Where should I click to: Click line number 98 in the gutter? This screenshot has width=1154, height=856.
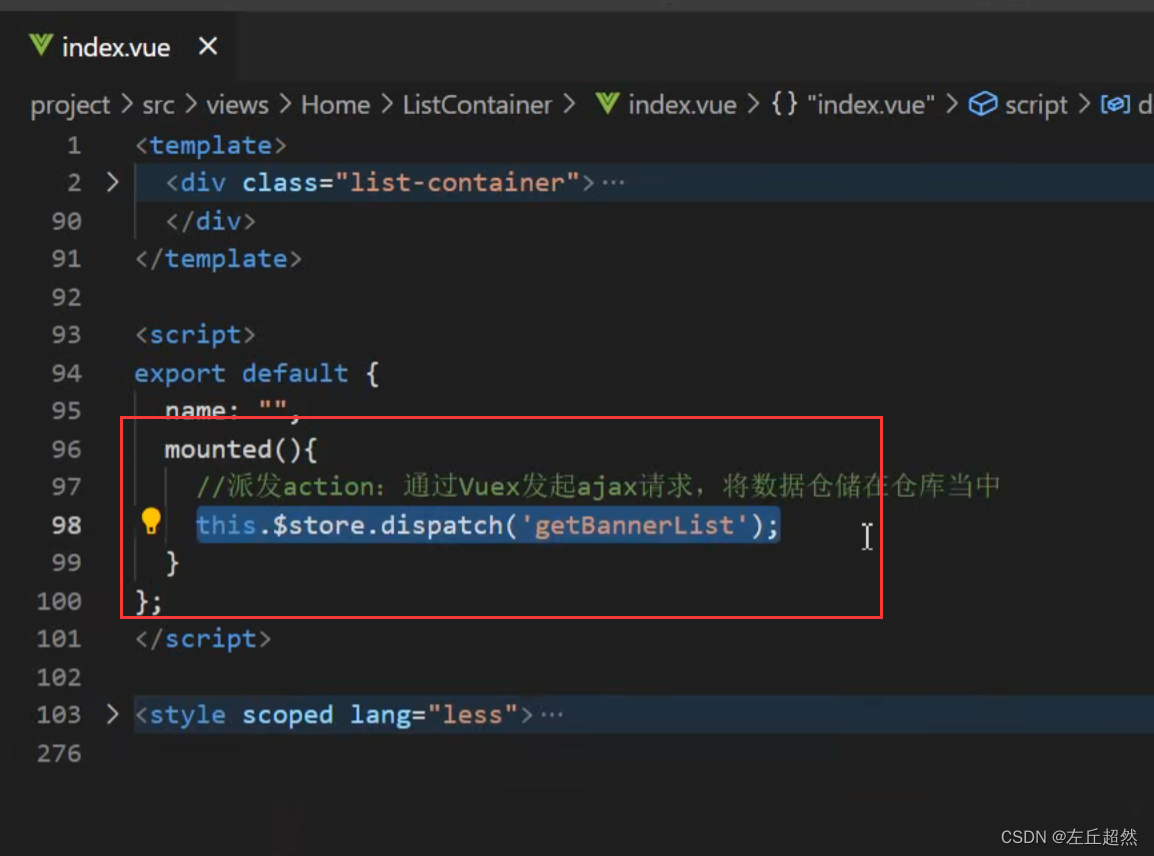coord(66,525)
